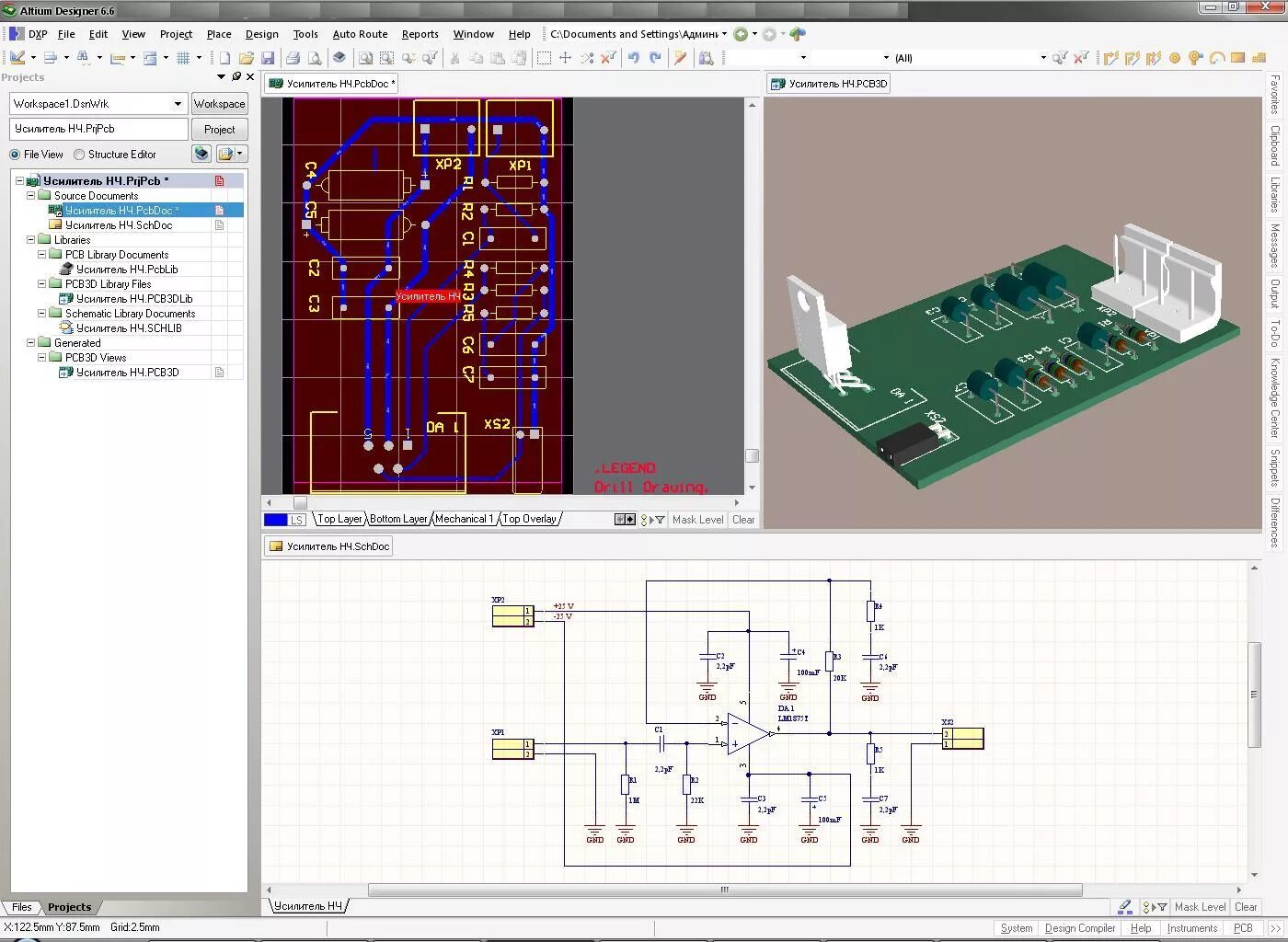Click the Save toolbar icon
This screenshot has width=1288, height=942.
(x=268, y=58)
